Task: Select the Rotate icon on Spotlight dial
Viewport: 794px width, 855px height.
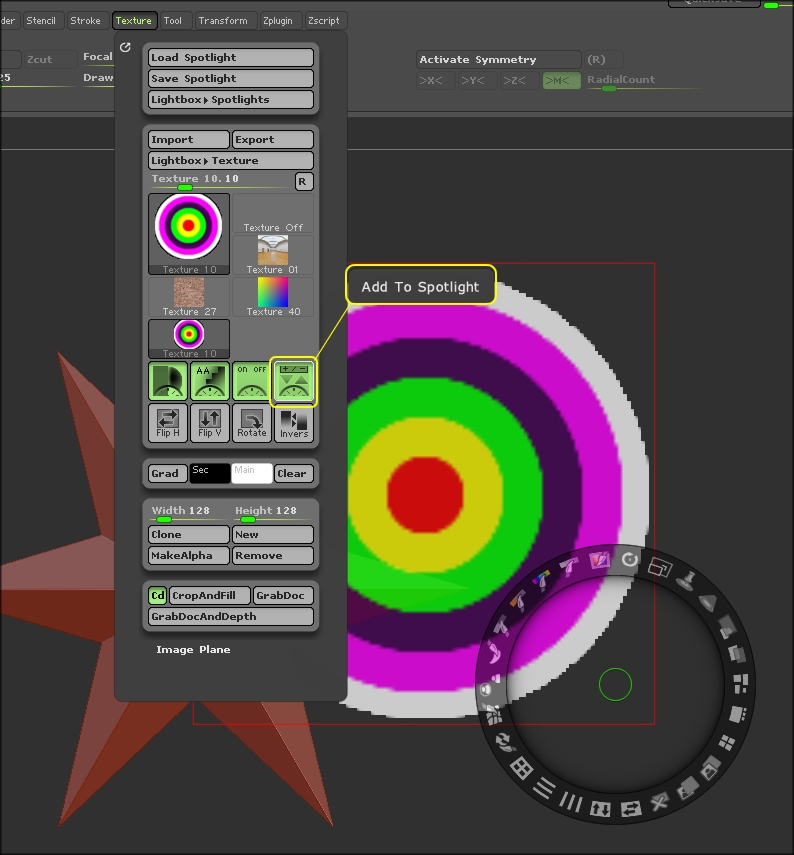Action: tap(630, 560)
